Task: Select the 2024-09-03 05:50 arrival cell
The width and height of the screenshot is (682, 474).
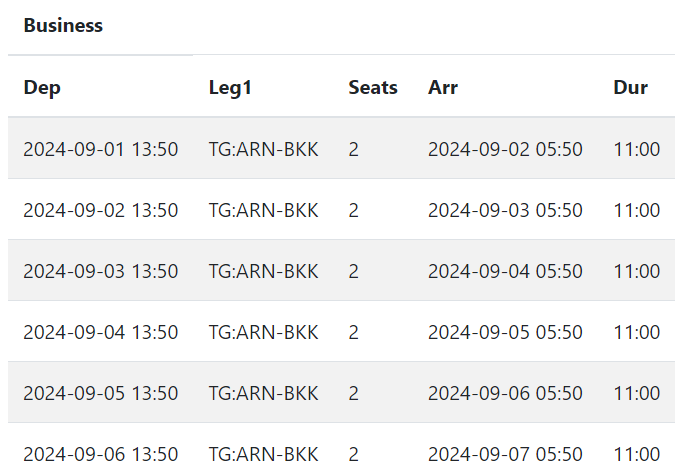Action: [x=505, y=210]
